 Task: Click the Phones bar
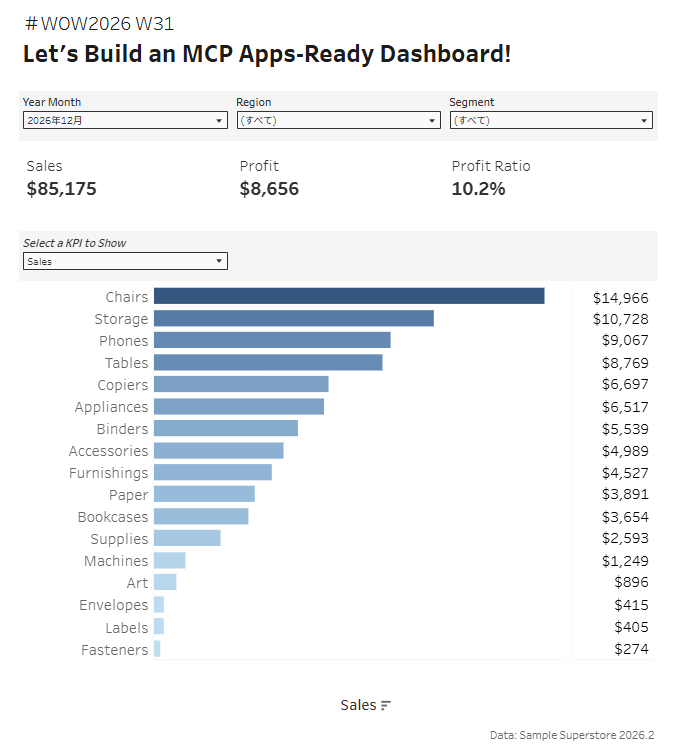click(272, 340)
